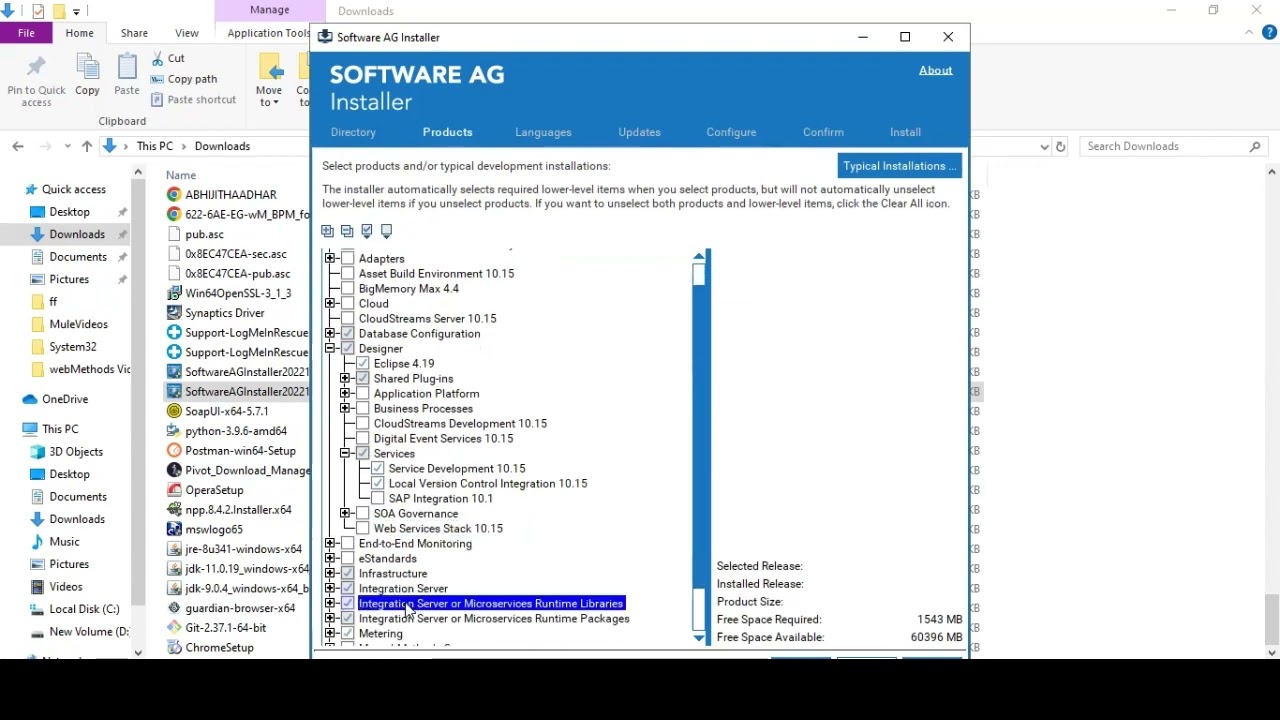Collapse the Services tree node
This screenshot has width=1280, height=720.
[345, 454]
